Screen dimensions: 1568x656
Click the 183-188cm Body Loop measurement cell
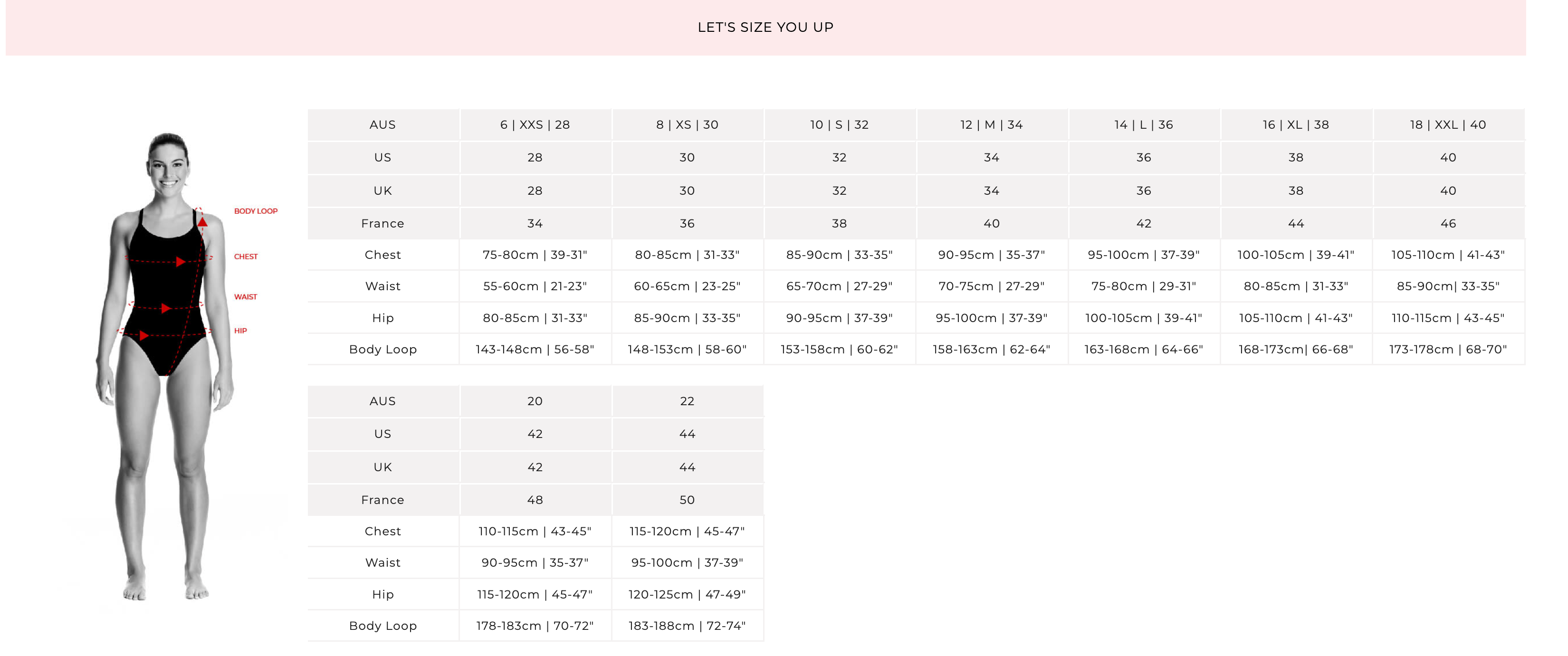click(687, 626)
